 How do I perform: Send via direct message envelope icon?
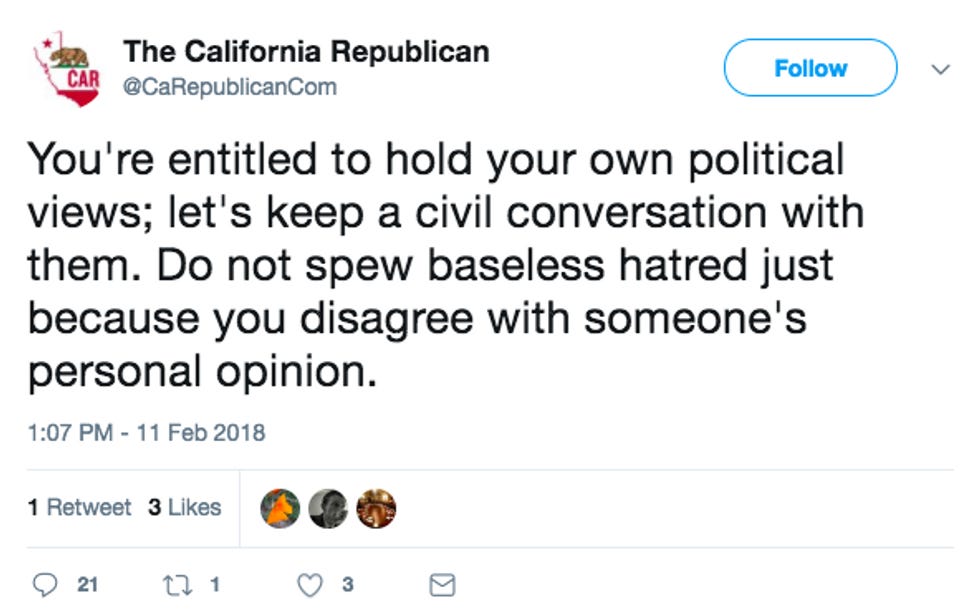pos(442,585)
